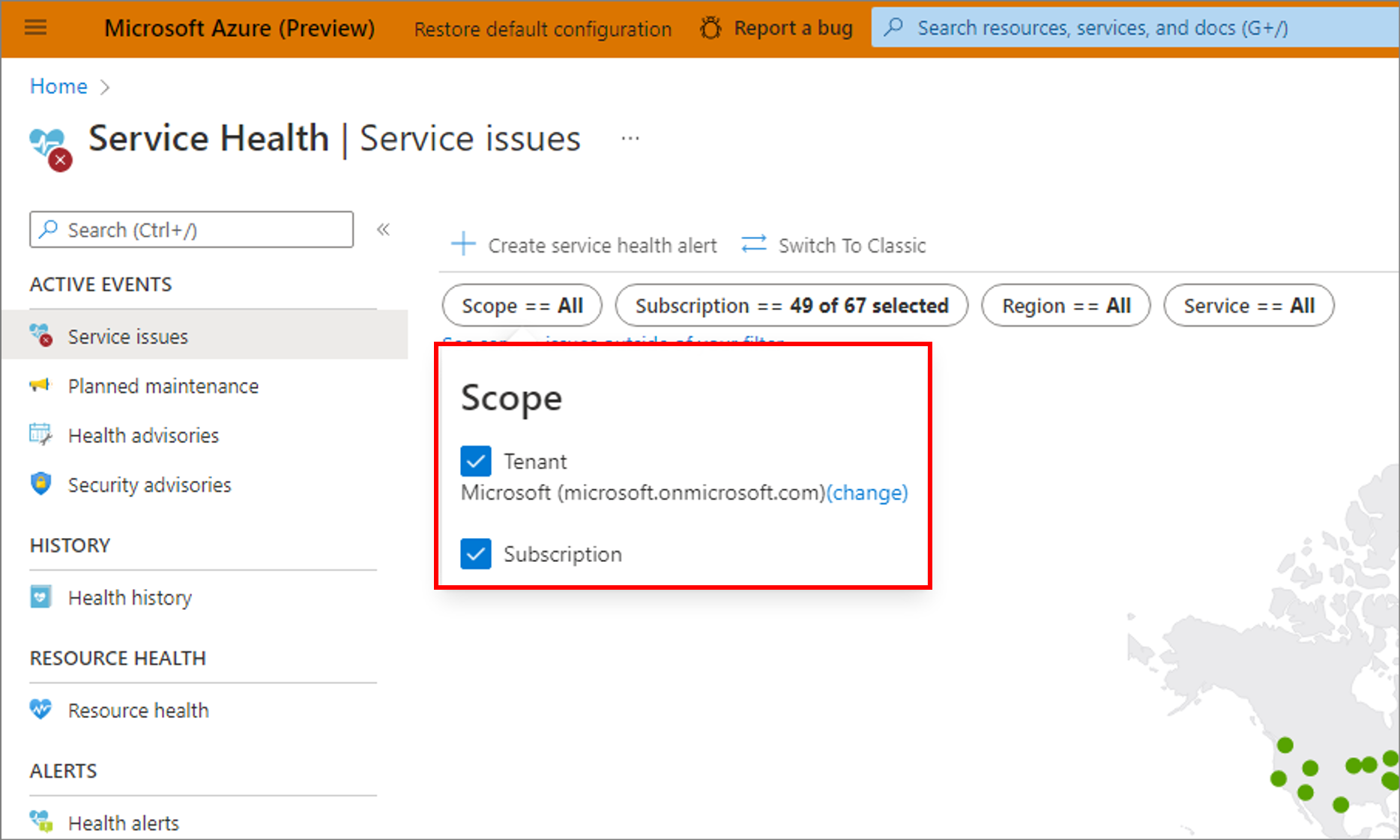Screen dimensions: 1400x840
Task: Click Restore default configuration
Action: click(543, 28)
